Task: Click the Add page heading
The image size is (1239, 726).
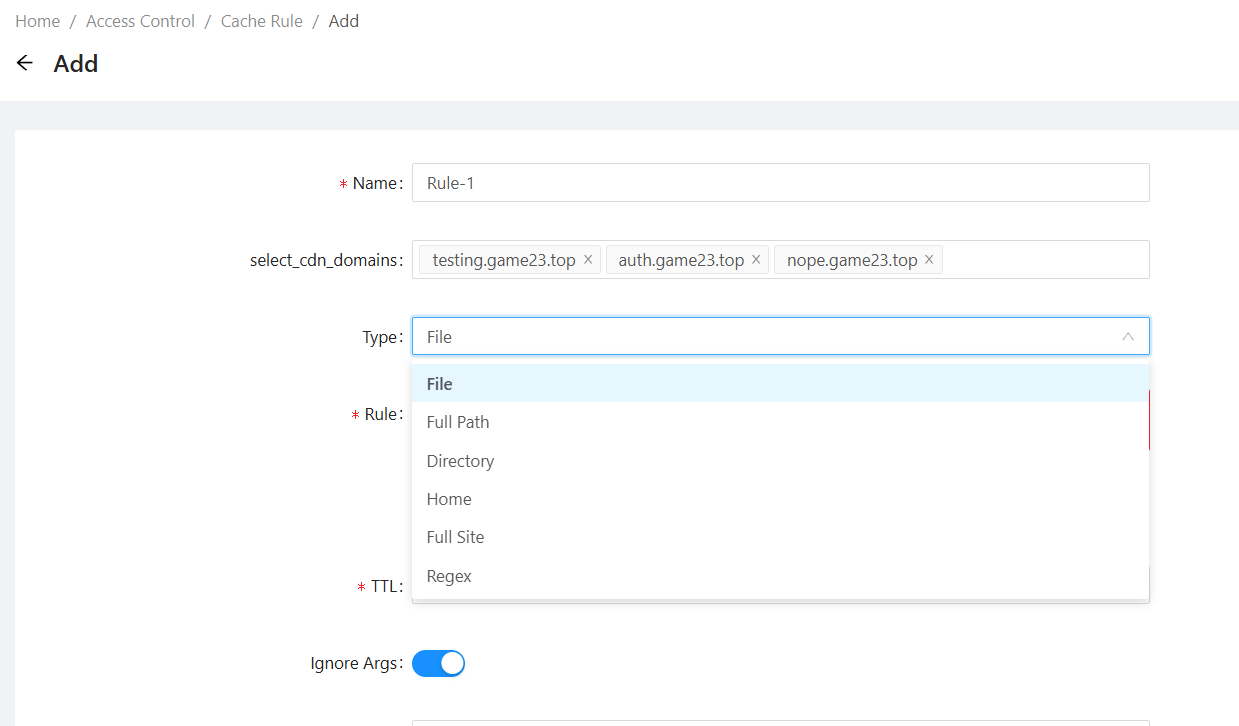Action: (x=76, y=64)
